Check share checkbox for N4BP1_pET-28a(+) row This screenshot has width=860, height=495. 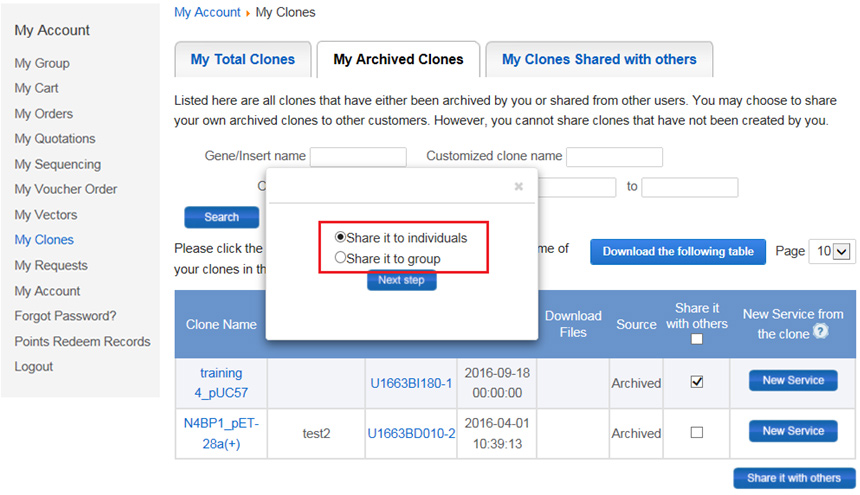click(x=697, y=432)
